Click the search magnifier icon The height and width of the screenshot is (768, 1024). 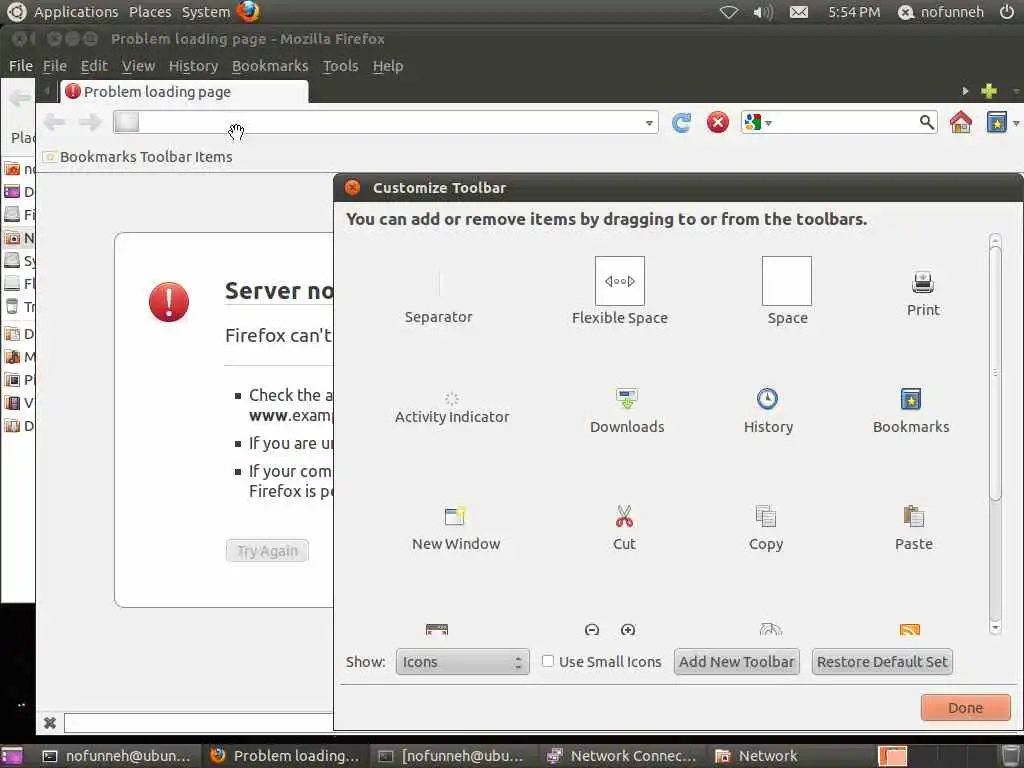(926, 122)
